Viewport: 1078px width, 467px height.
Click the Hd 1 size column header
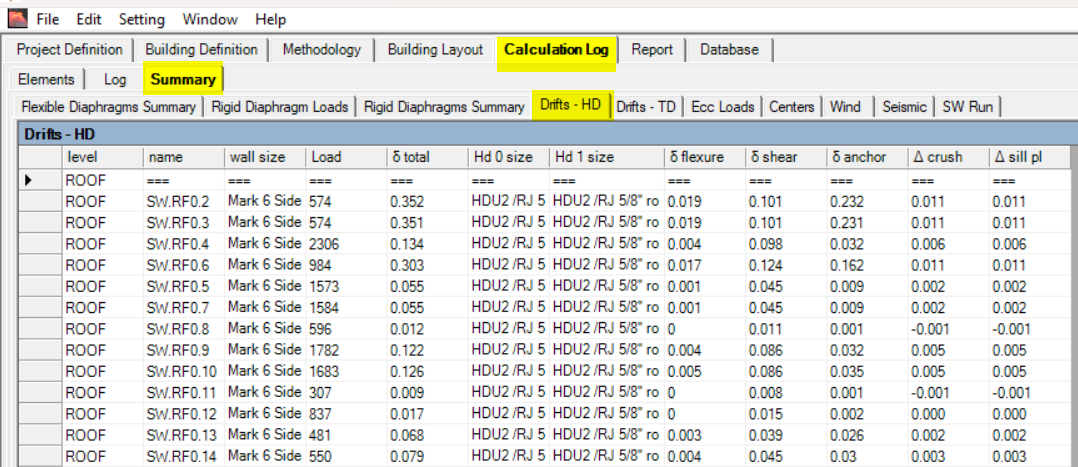click(x=606, y=157)
